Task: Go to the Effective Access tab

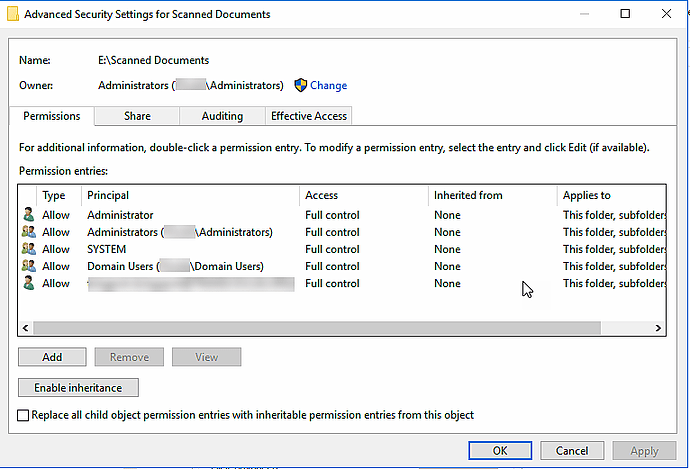Action: [x=309, y=116]
